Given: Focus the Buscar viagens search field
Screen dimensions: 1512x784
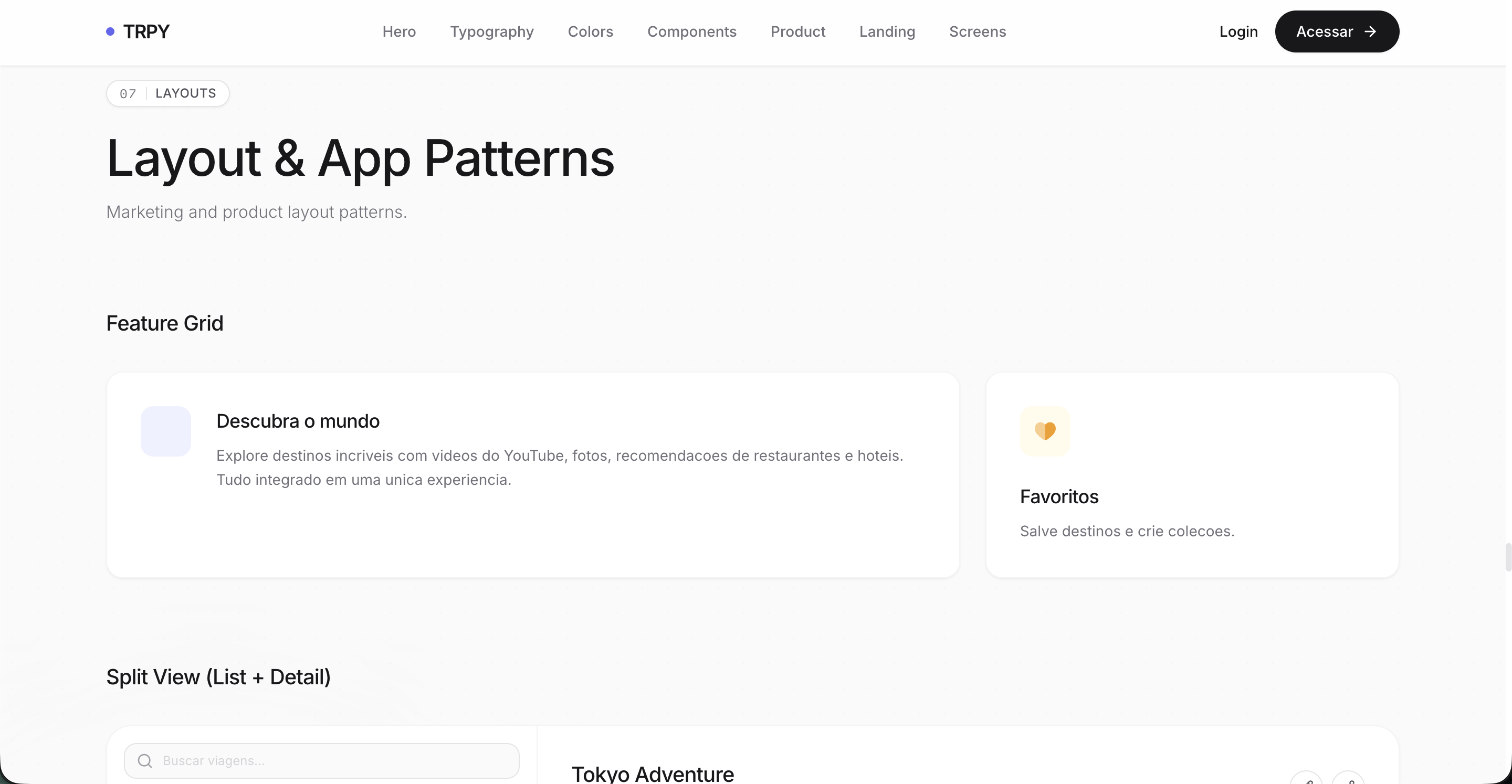Looking at the screenshot, I should pos(322,761).
